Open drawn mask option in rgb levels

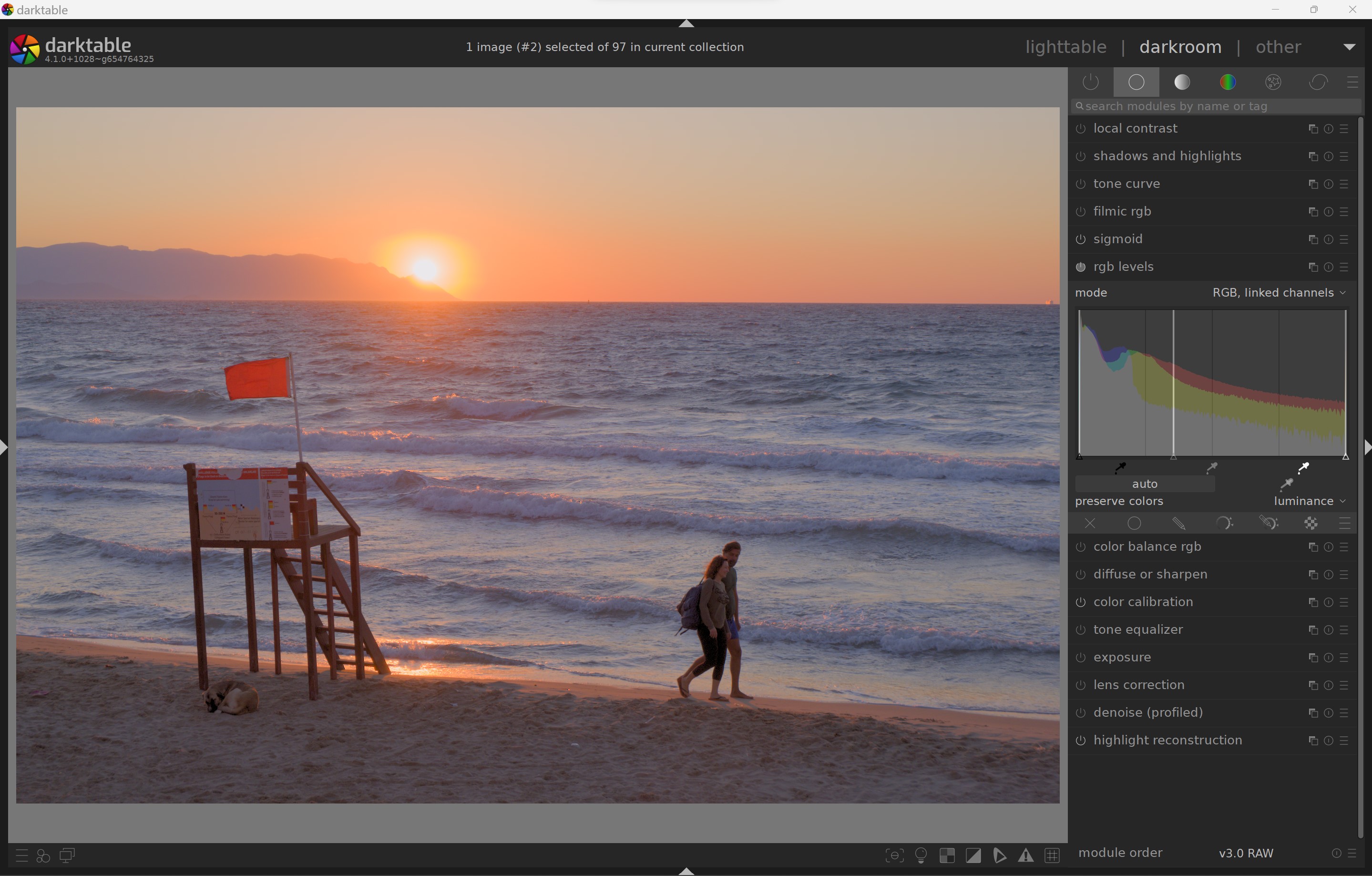1179,523
